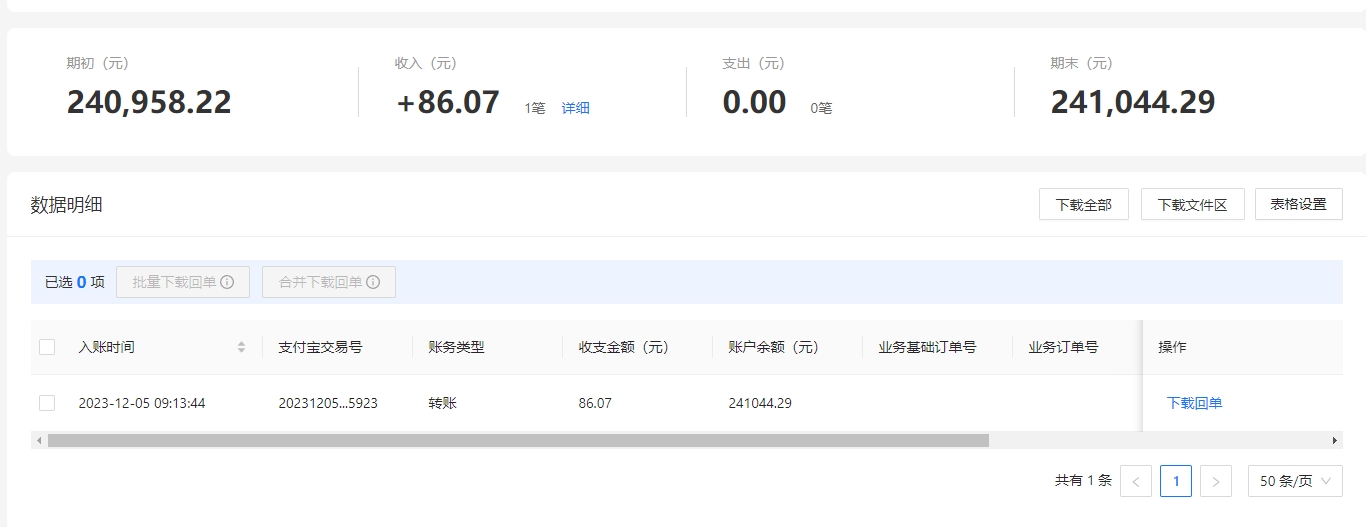Click the expense value 0.00

[754, 102]
